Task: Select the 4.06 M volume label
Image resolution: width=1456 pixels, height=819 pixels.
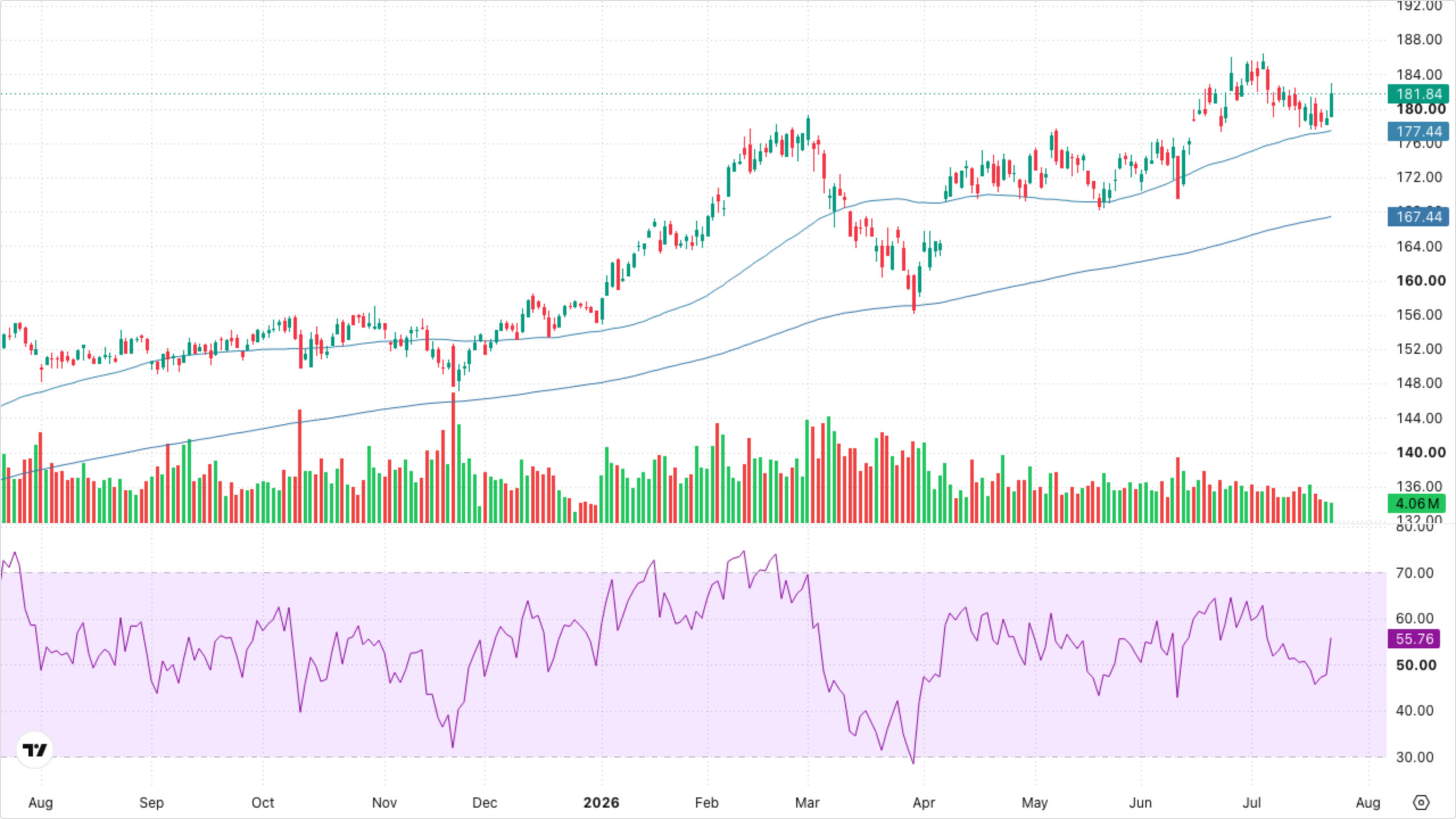Action: (1417, 503)
